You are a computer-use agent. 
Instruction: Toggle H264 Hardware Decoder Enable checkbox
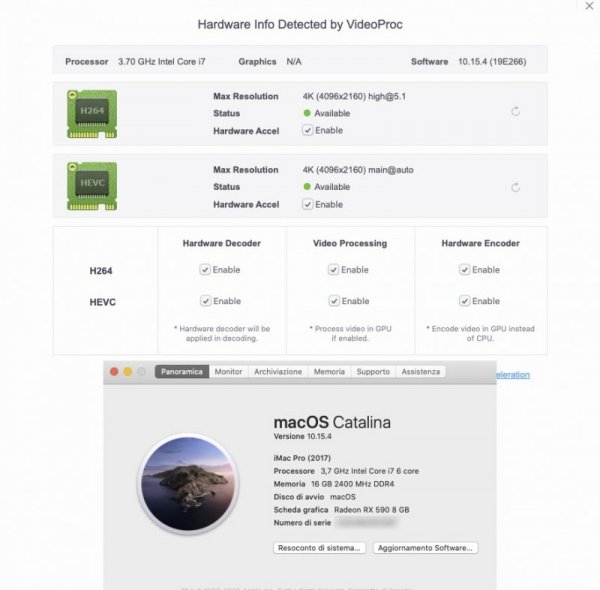click(205, 270)
